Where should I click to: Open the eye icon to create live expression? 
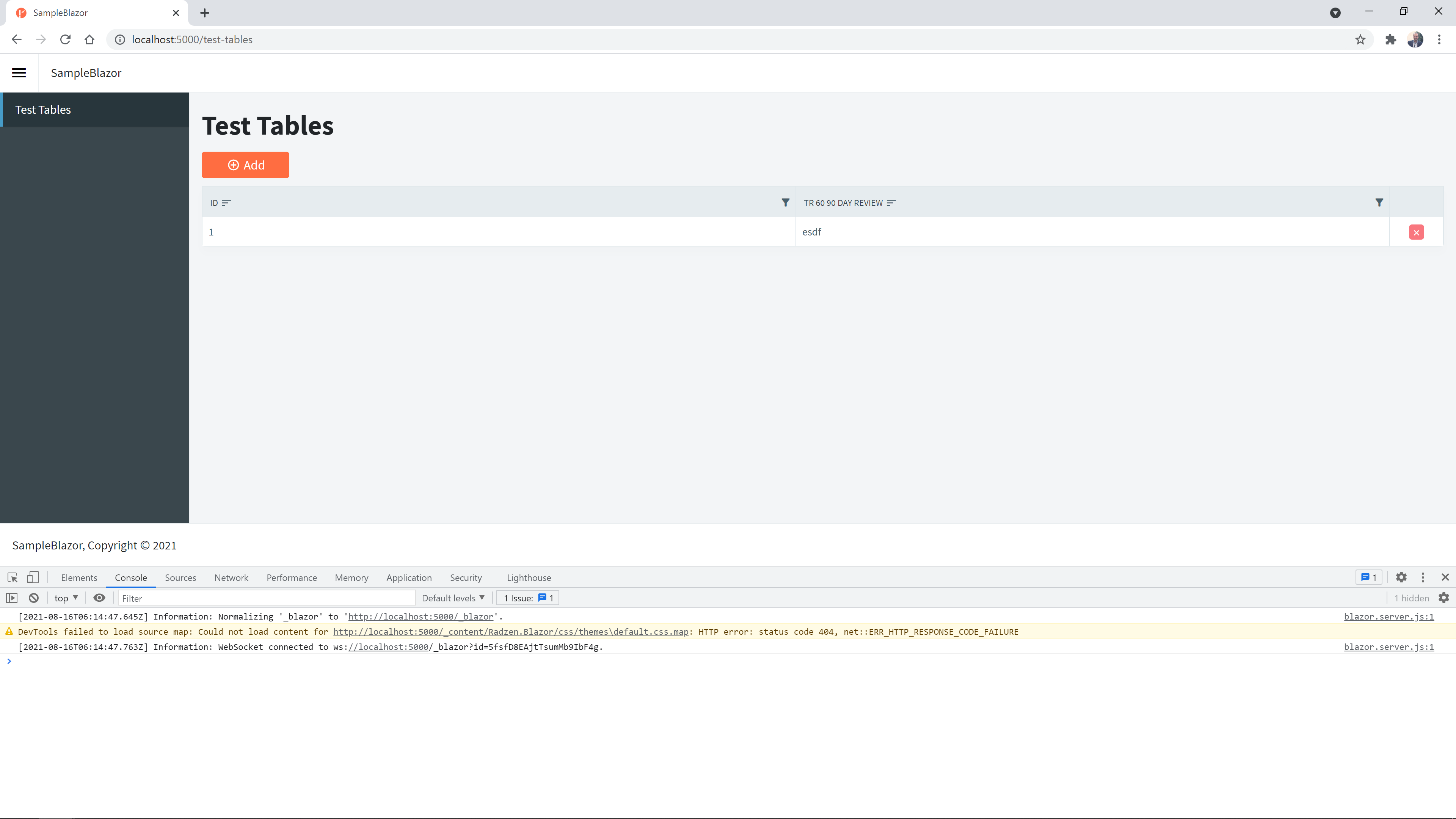99,598
